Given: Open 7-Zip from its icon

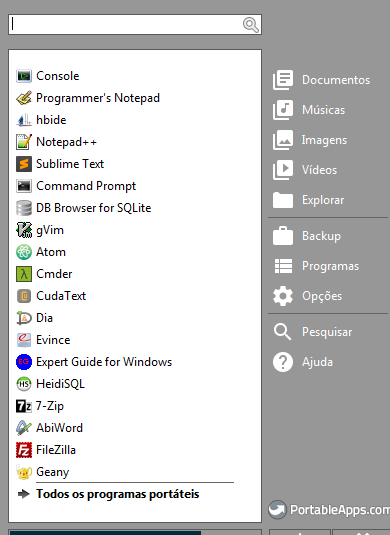Looking at the screenshot, I should tap(24, 406).
